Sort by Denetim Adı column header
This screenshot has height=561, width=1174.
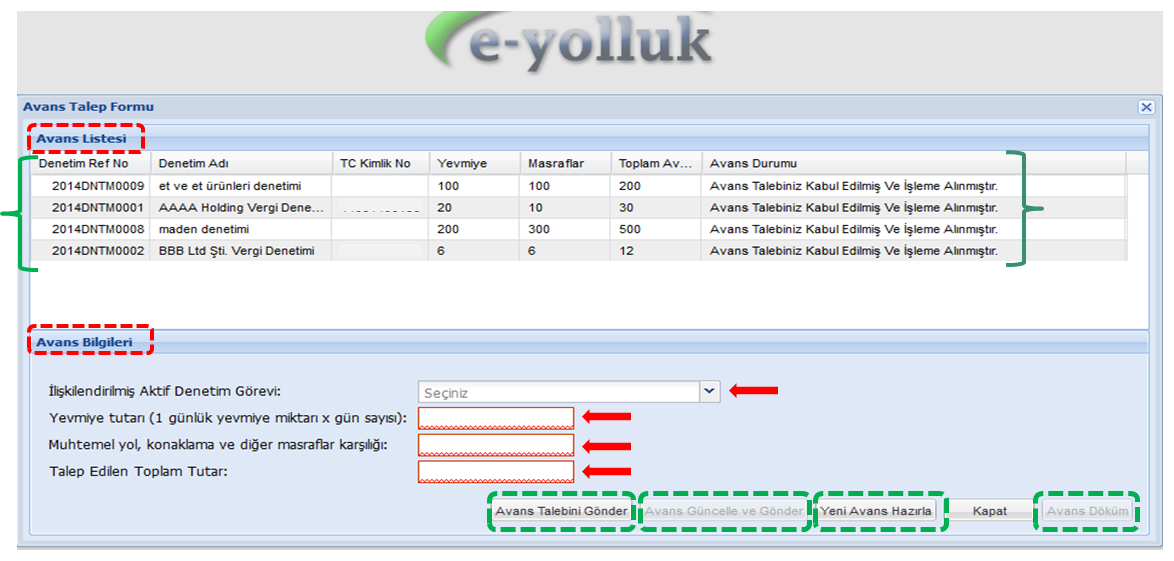click(x=242, y=163)
